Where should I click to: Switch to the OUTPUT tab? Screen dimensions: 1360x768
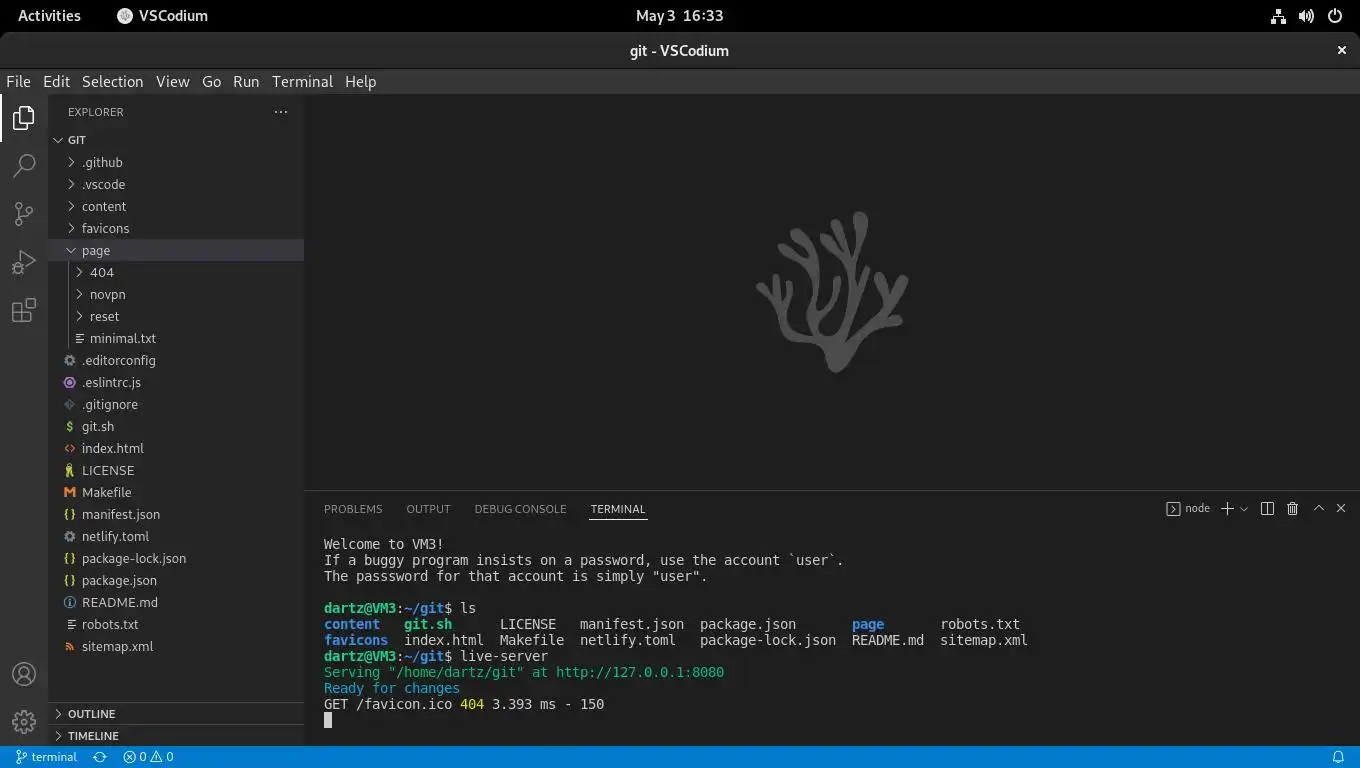428,509
